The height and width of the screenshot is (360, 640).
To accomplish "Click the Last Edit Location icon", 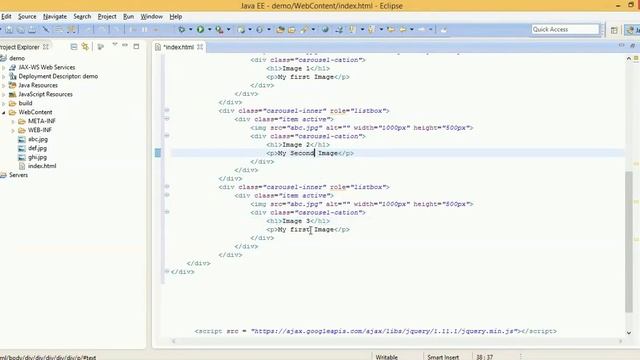I will point(391,29).
